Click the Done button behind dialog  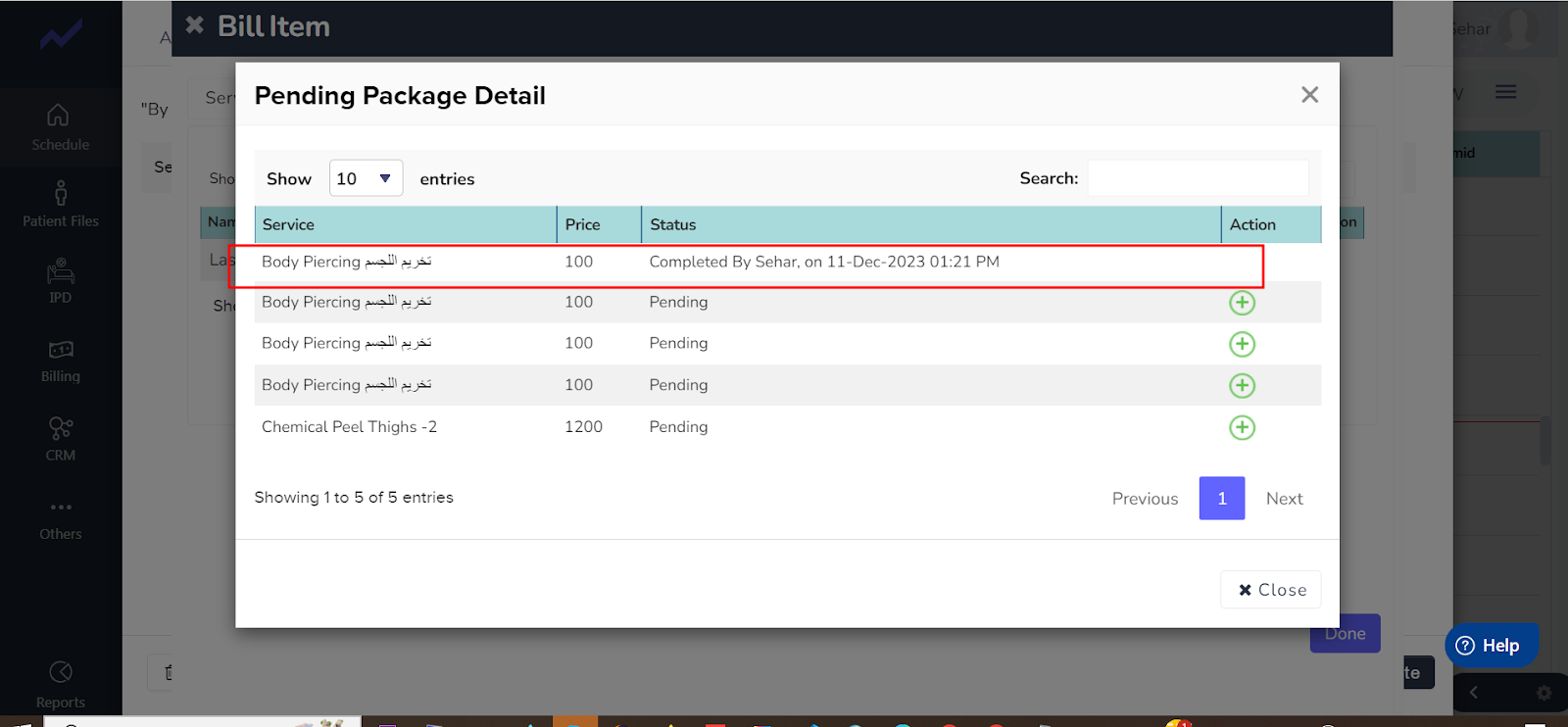pyautogui.click(x=1346, y=634)
